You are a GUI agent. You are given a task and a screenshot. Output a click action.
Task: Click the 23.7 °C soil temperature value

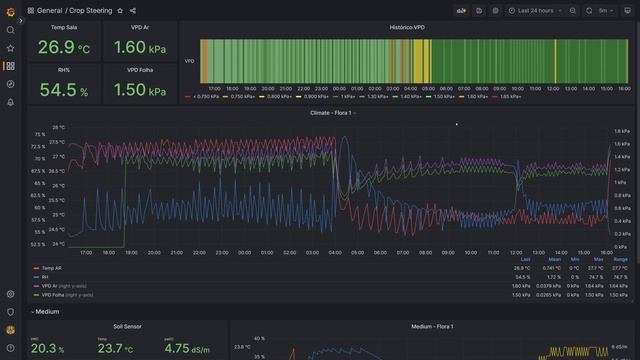tap(115, 349)
